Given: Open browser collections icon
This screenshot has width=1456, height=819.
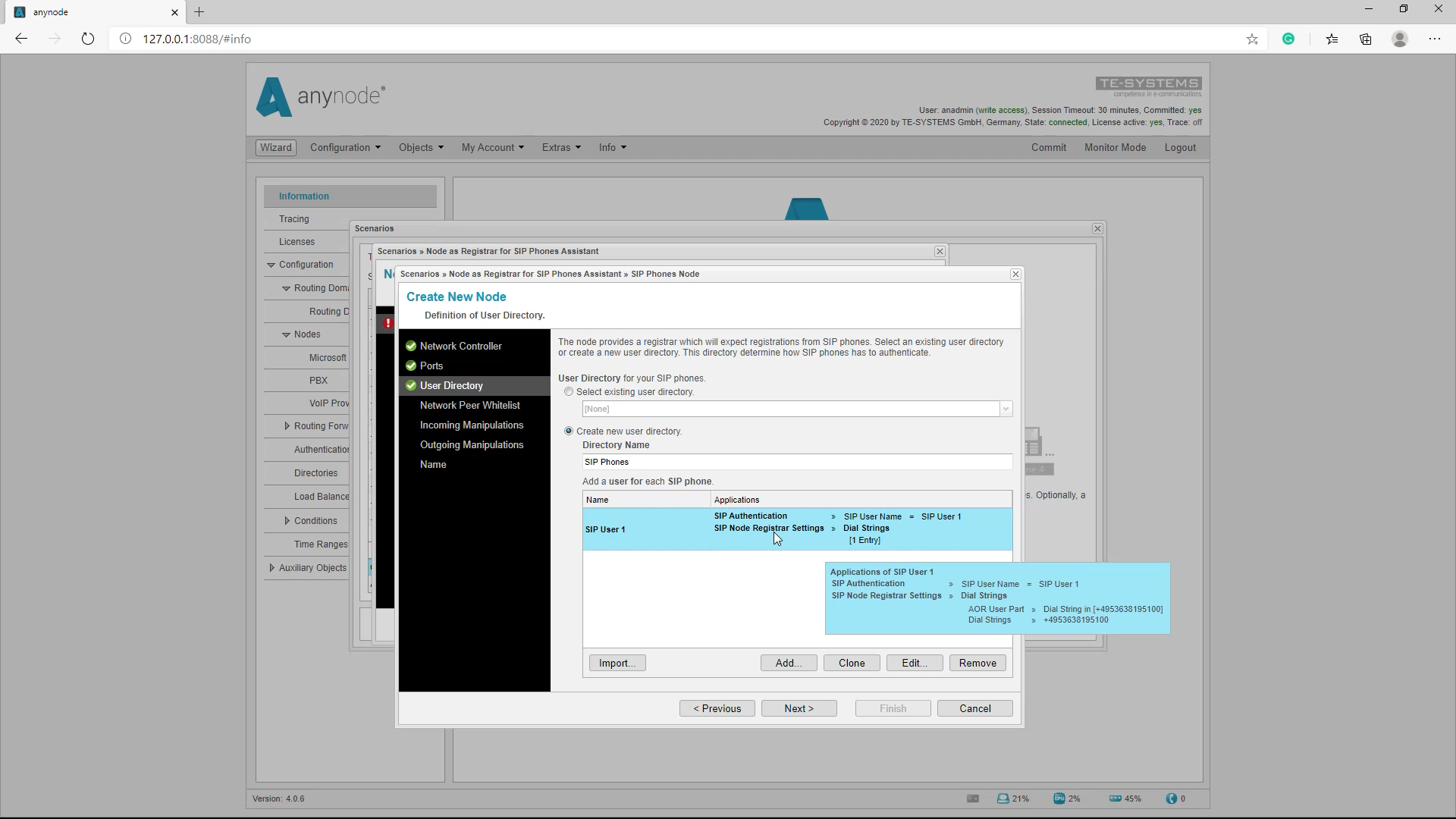Looking at the screenshot, I should click(x=1366, y=39).
